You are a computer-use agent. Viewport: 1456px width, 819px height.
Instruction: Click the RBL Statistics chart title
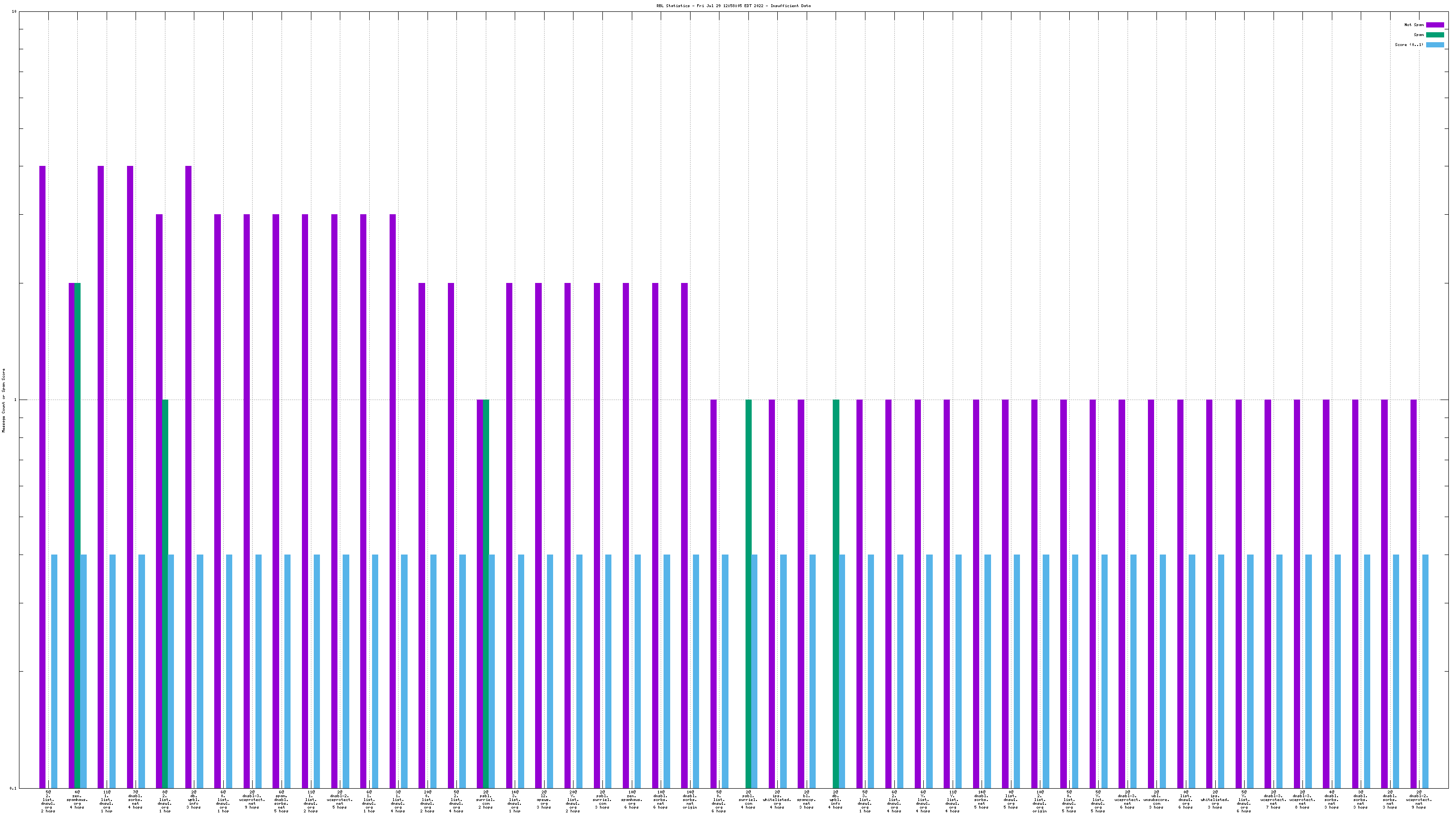point(733,6)
